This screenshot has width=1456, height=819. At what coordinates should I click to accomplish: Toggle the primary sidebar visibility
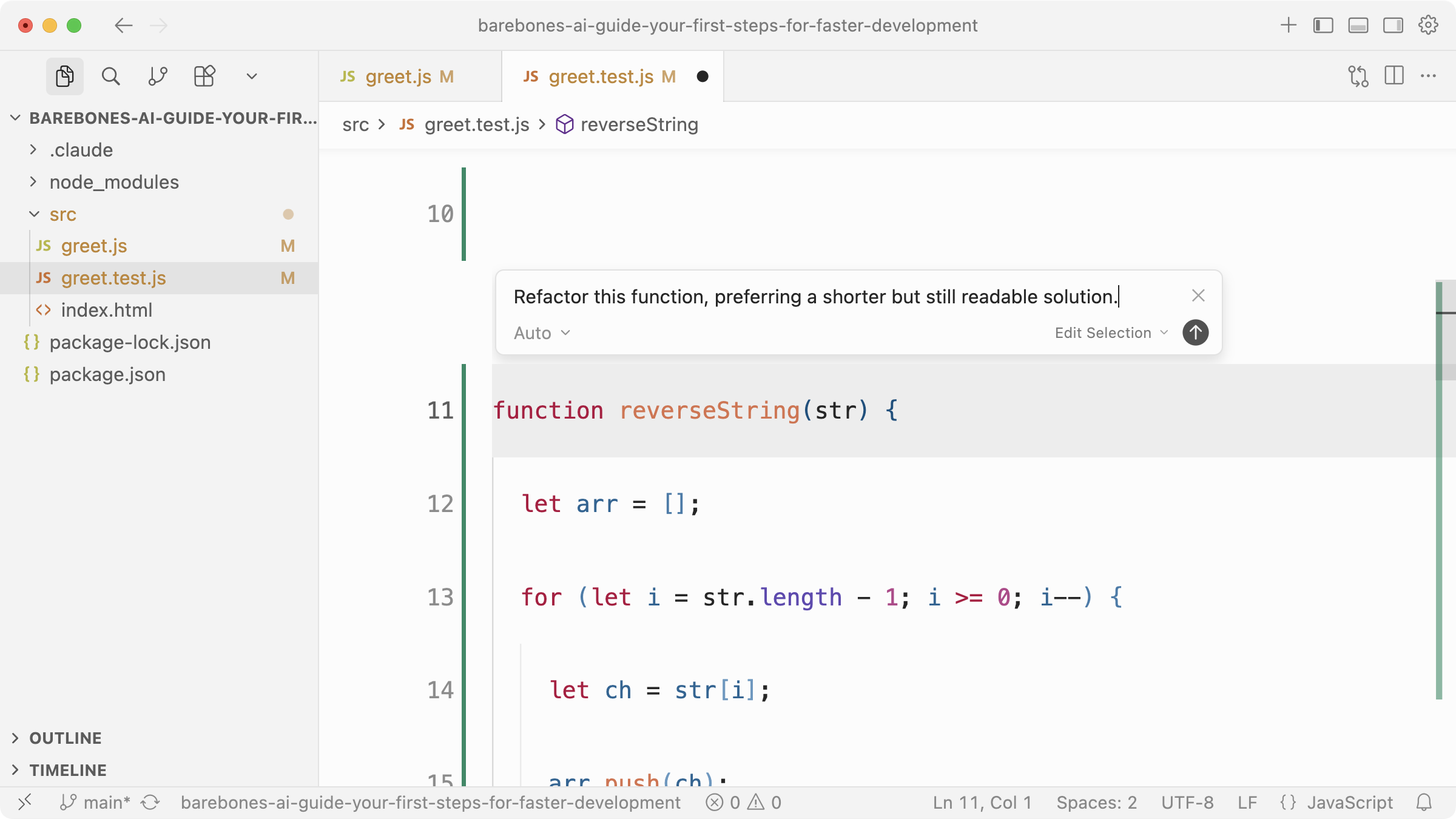click(x=1323, y=25)
